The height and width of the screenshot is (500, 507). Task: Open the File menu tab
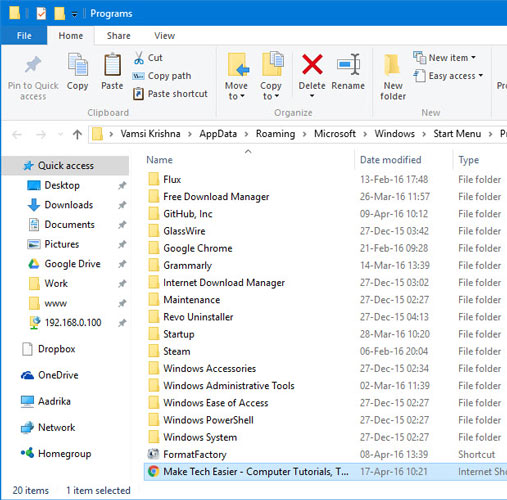pyautogui.click(x=24, y=36)
